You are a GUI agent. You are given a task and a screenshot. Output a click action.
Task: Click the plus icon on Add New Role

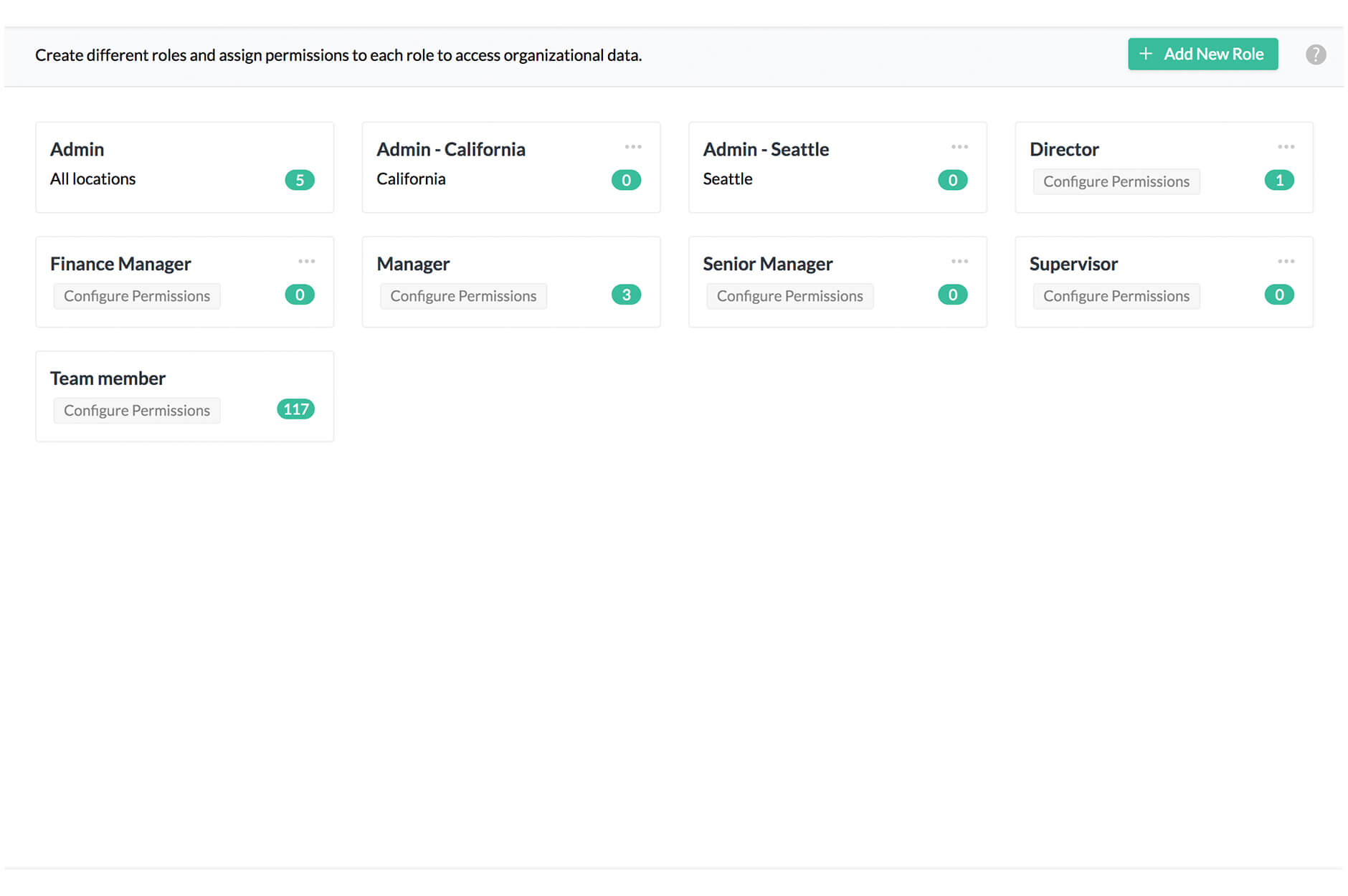point(1145,54)
